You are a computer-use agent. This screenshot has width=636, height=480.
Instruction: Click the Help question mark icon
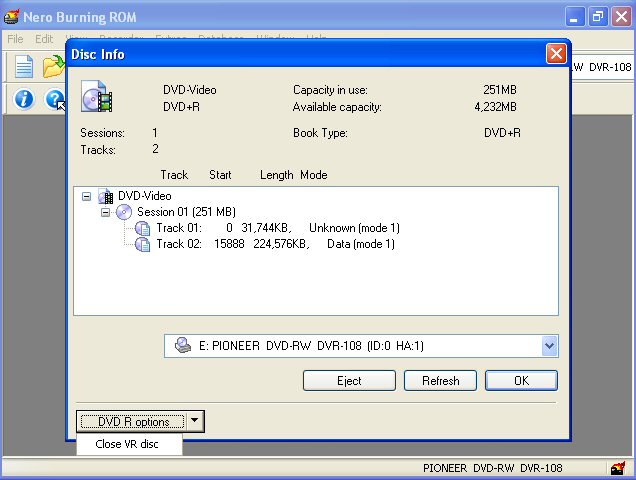pyautogui.click(x=54, y=99)
